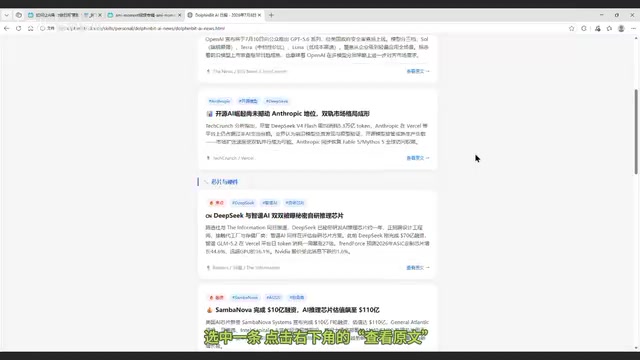Open original article link on the Anthropic card

click(418, 158)
